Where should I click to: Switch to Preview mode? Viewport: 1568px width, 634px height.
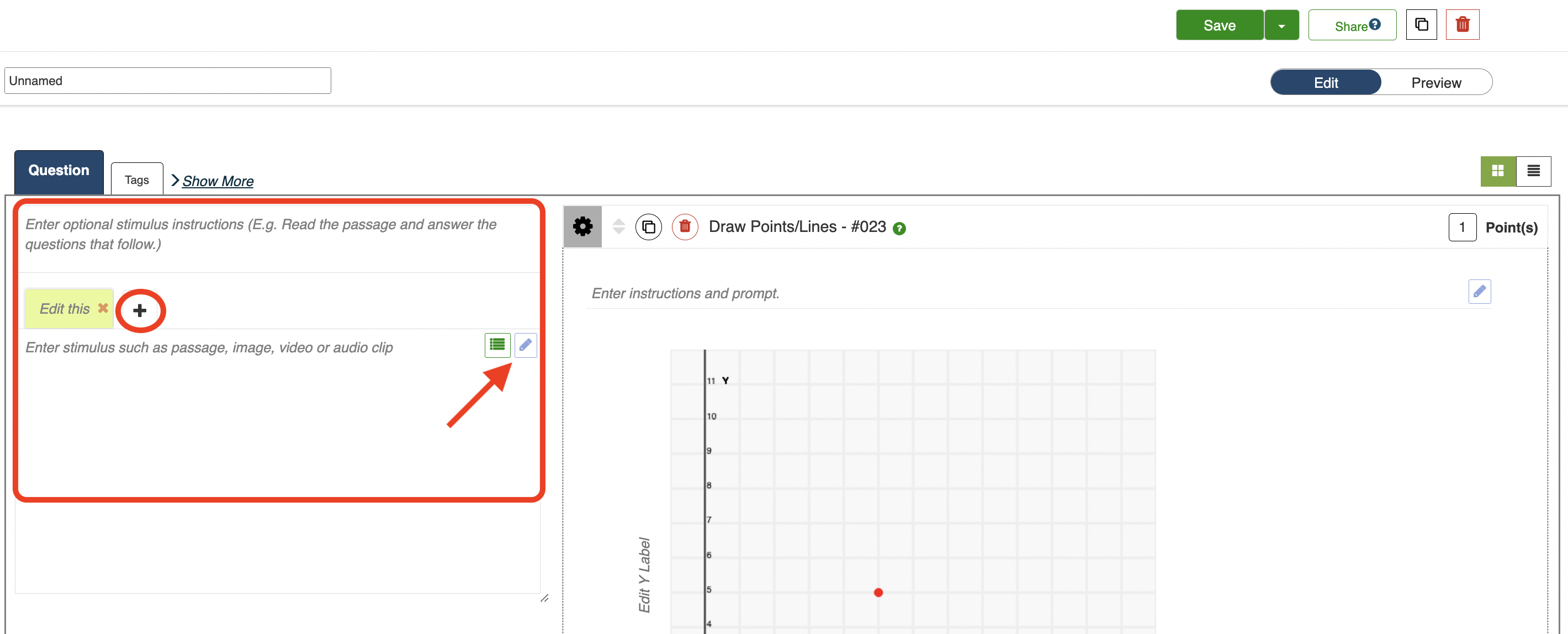tap(1435, 83)
